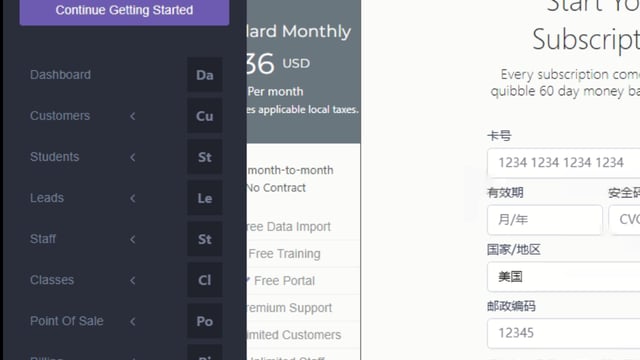The height and width of the screenshot is (360, 640).
Task: Click the USD currency label
Action: point(296,63)
